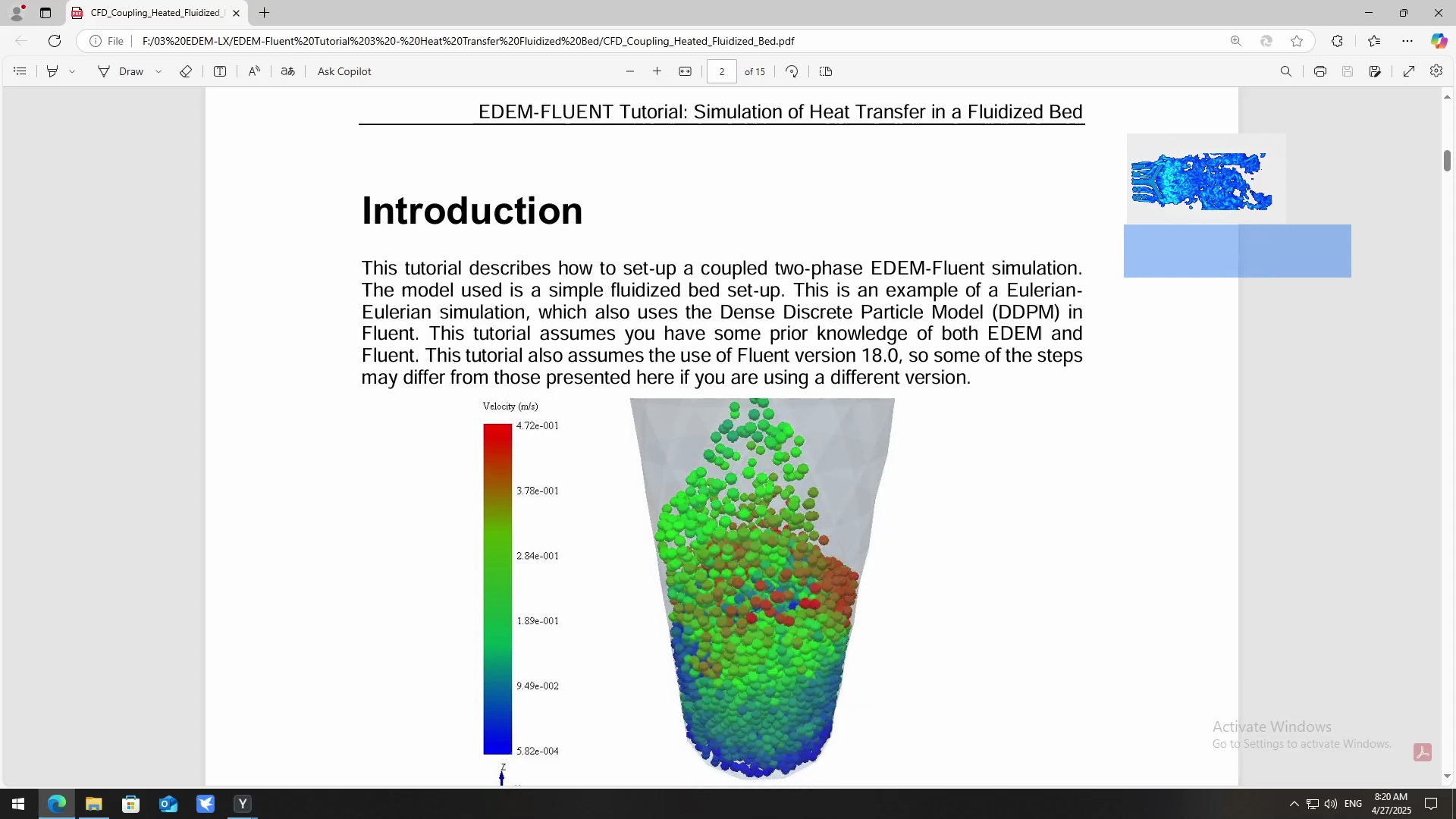Print the PDF document

click(1320, 71)
